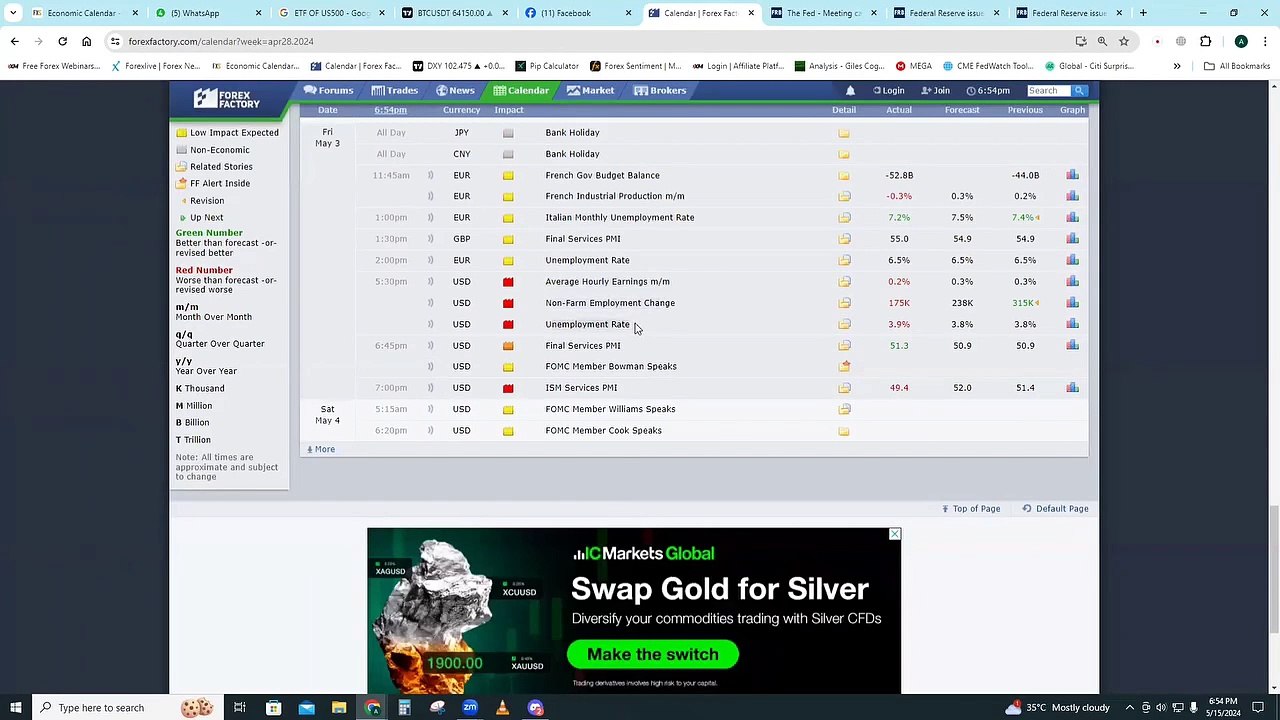The width and height of the screenshot is (1280, 720).
Task: Open the Calculator app in taskbar
Action: pos(404,708)
